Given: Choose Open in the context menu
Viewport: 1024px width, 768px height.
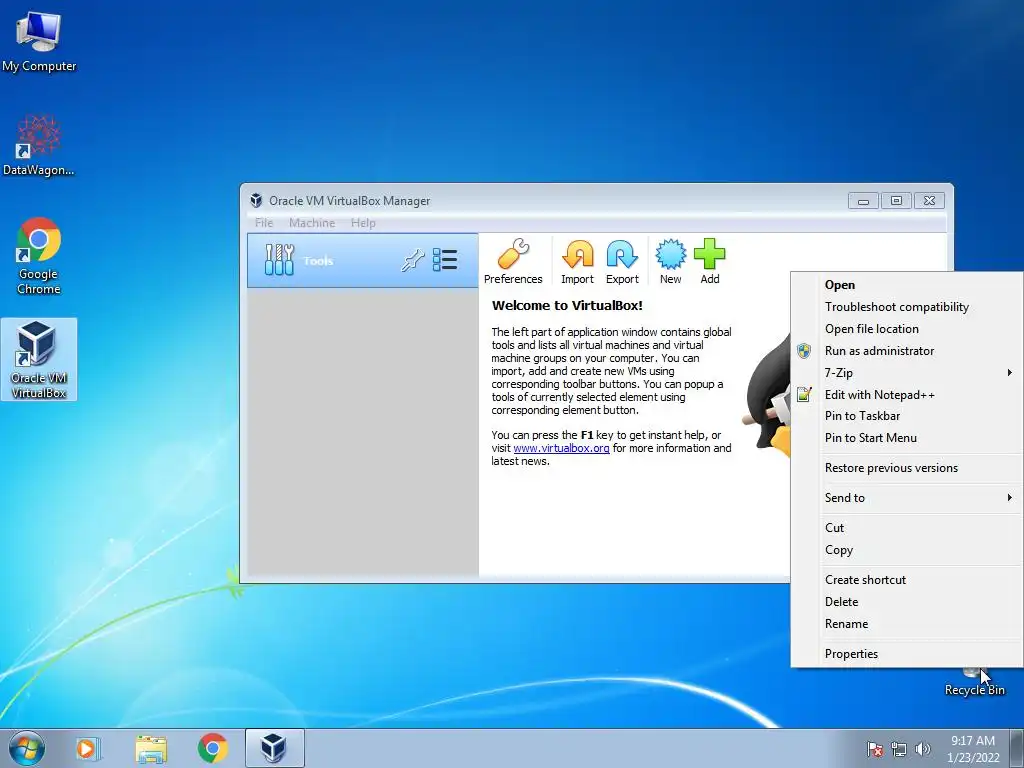Looking at the screenshot, I should point(907,285).
